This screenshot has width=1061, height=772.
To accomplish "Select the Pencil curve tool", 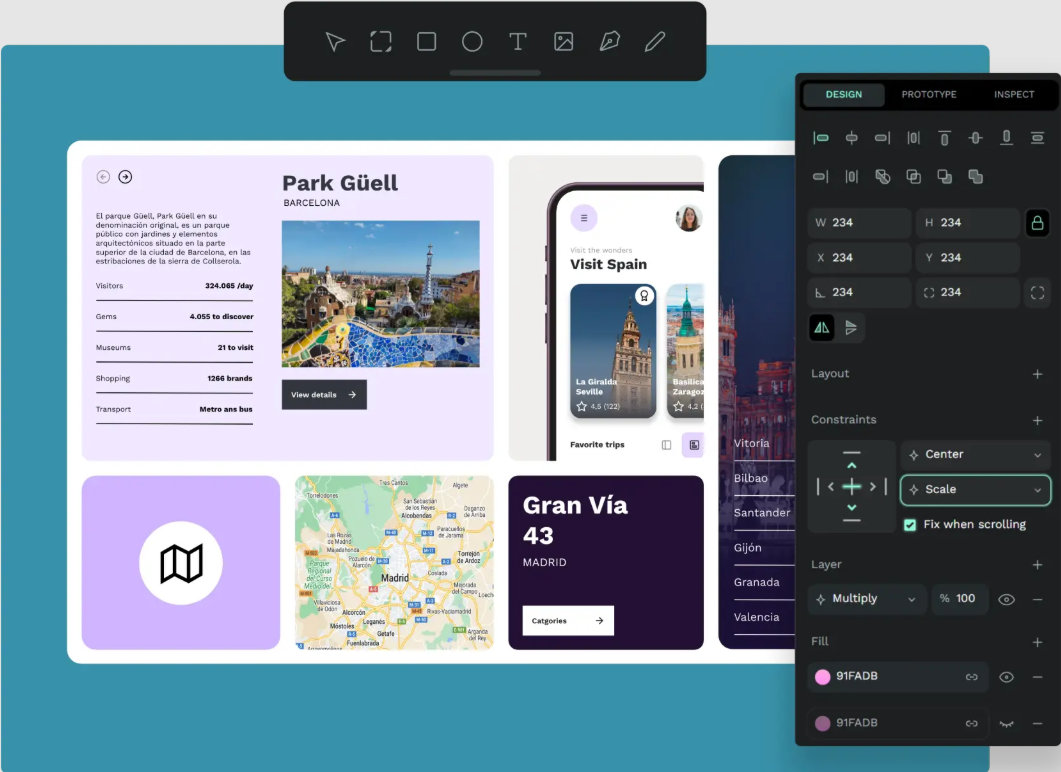I will tap(654, 42).
